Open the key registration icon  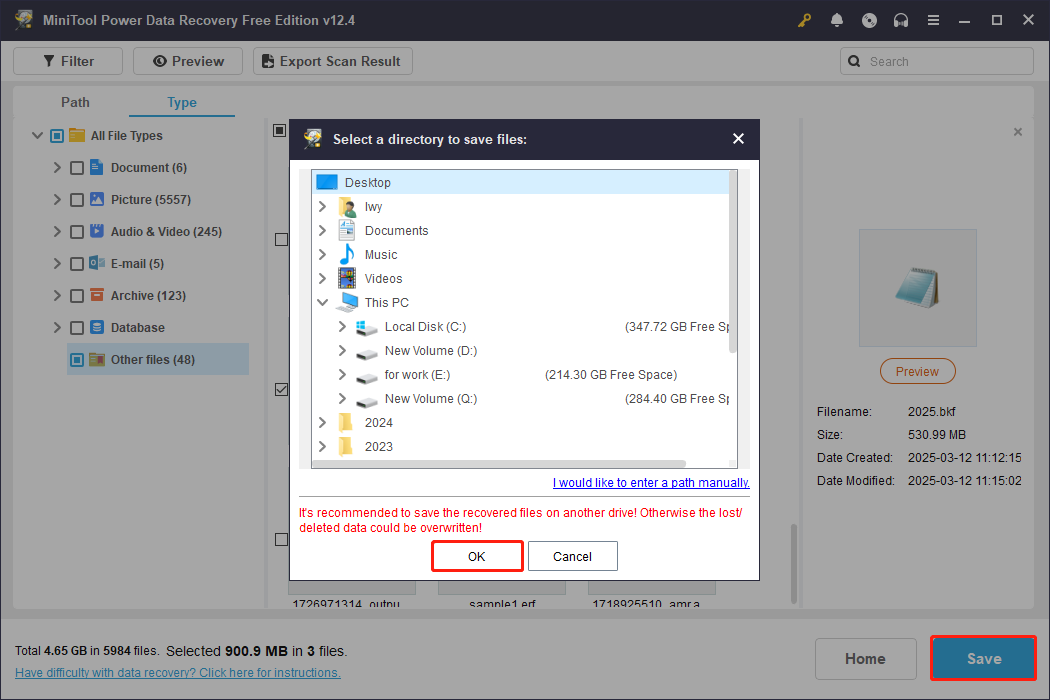804,20
